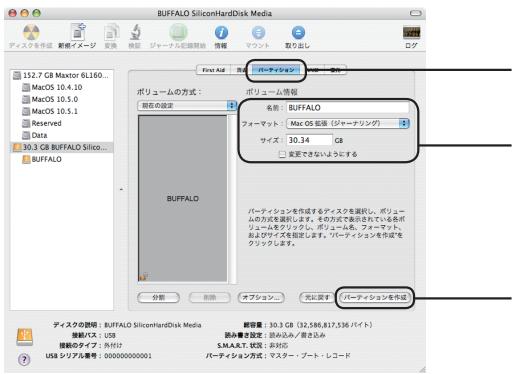Viewport: 518px width, 374px height.
Task: Select 30.3 GB BUFFALO Silicon disk
Action: coord(62,147)
